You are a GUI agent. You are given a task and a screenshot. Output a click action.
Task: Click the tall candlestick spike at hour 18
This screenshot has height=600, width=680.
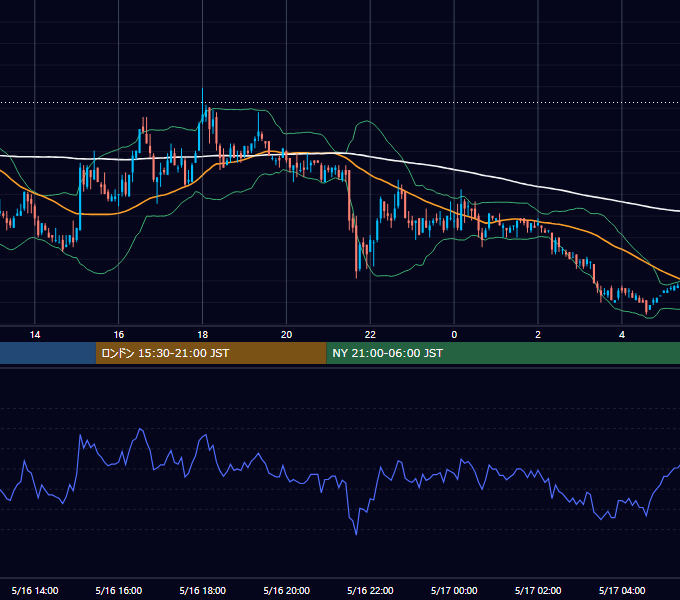point(203,108)
